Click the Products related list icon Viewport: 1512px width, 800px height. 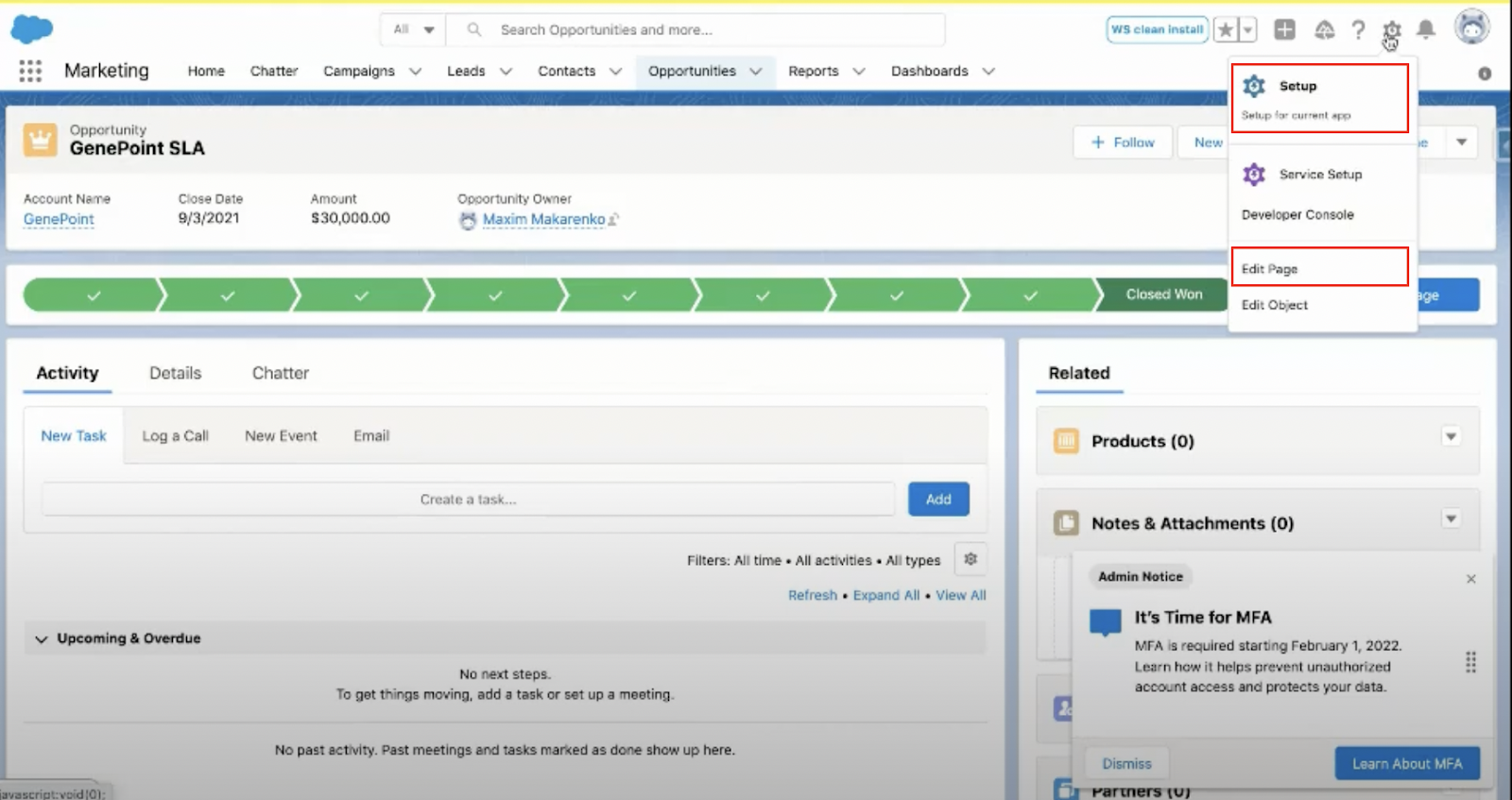tap(1066, 441)
